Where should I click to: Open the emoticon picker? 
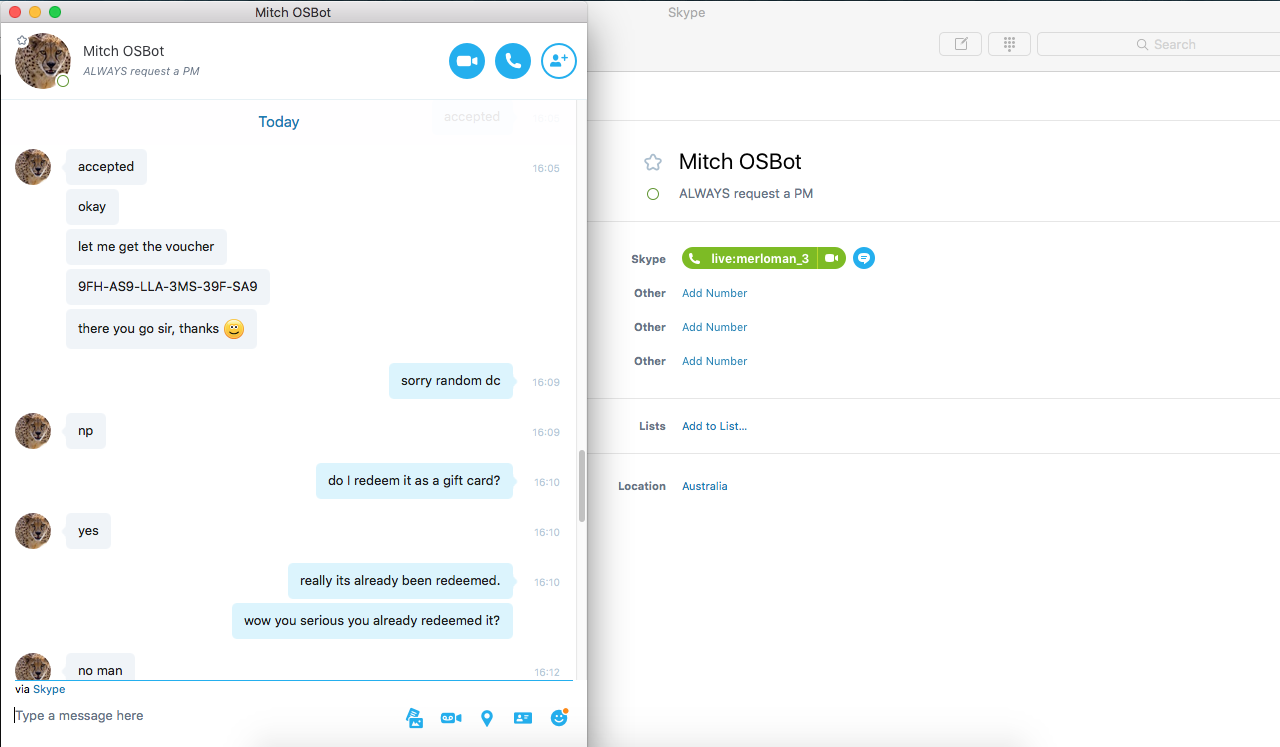click(x=559, y=717)
